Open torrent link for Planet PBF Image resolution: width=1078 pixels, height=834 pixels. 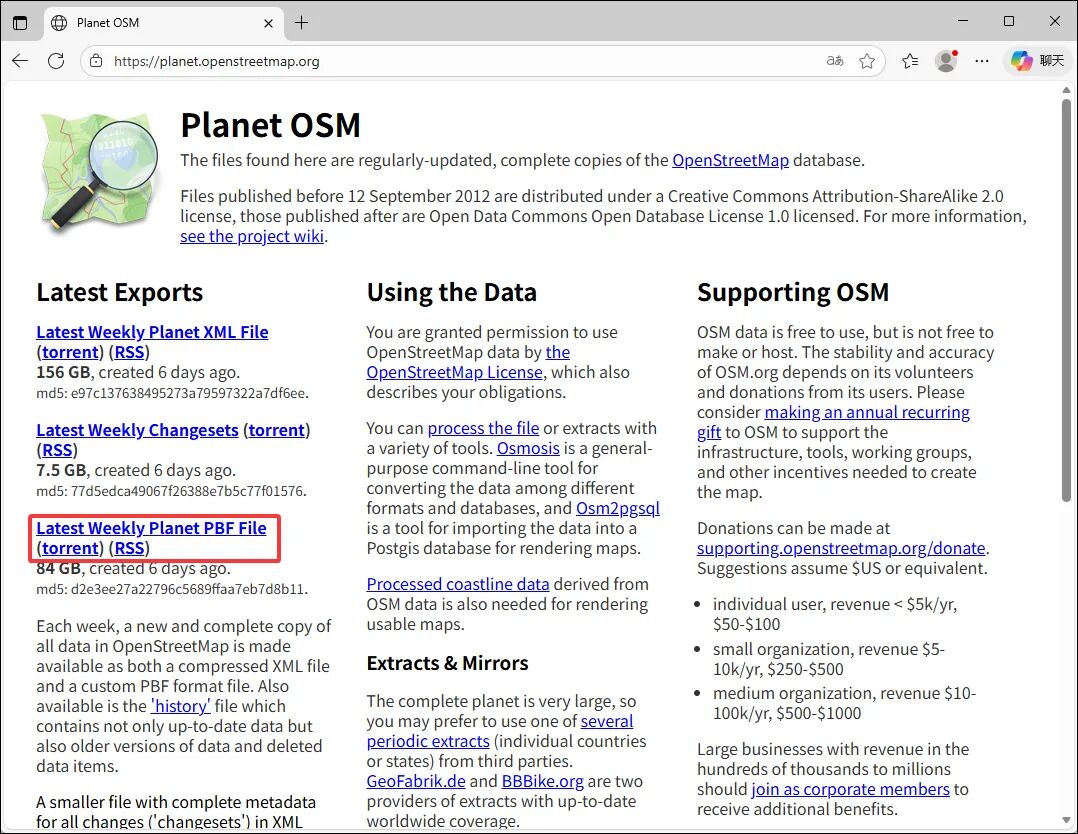coord(70,548)
